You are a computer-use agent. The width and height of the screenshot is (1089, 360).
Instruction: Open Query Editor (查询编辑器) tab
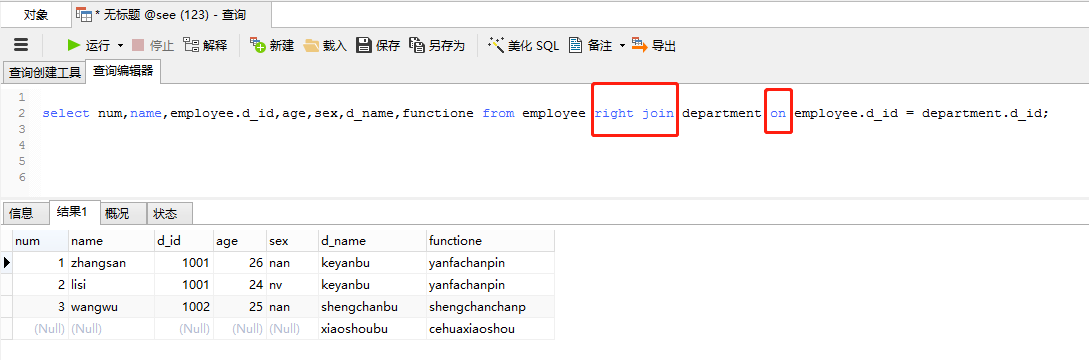[123, 71]
